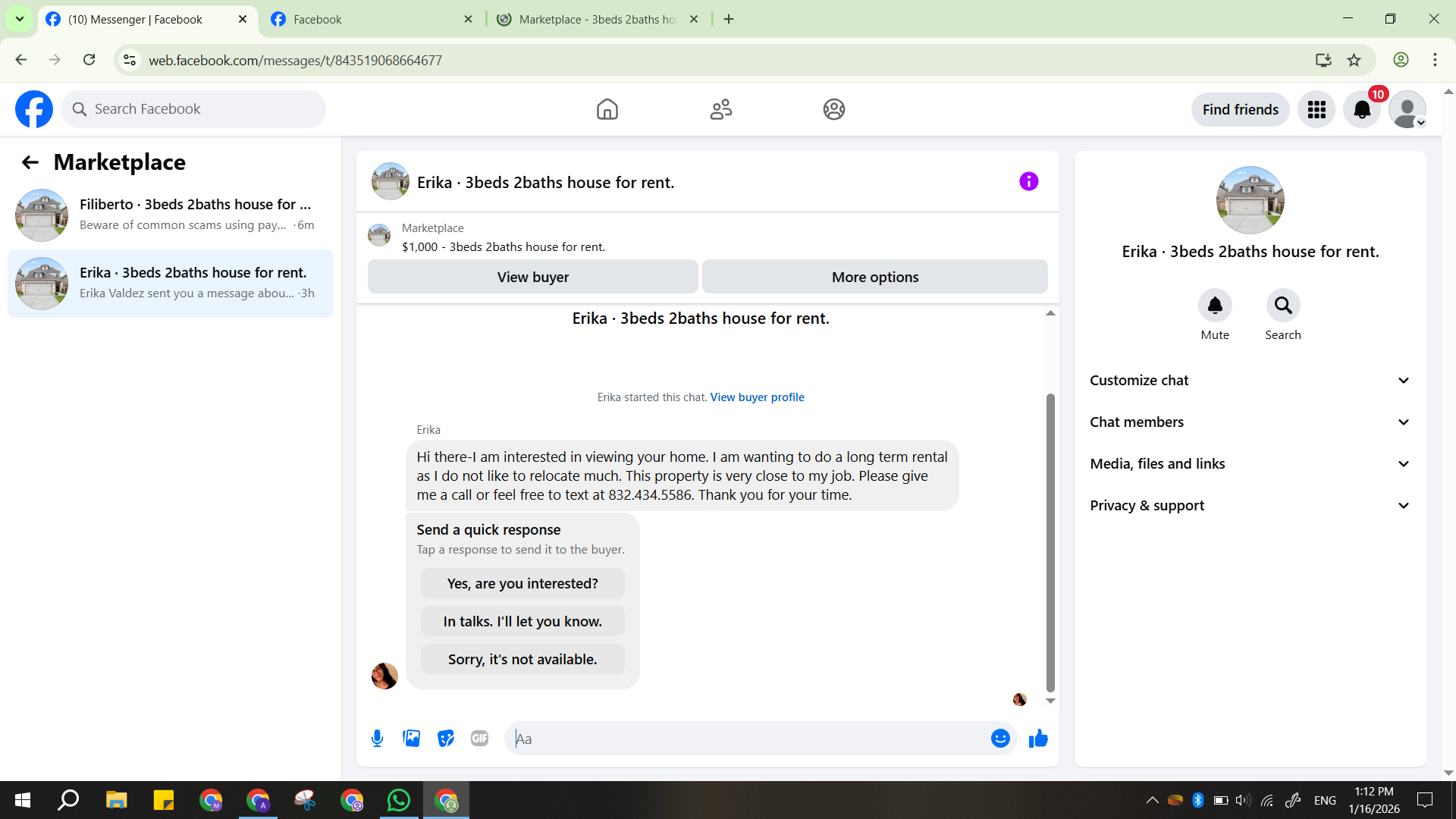Click Search in conversation icon
Image resolution: width=1456 pixels, height=819 pixels.
click(x=1282, y=306)
